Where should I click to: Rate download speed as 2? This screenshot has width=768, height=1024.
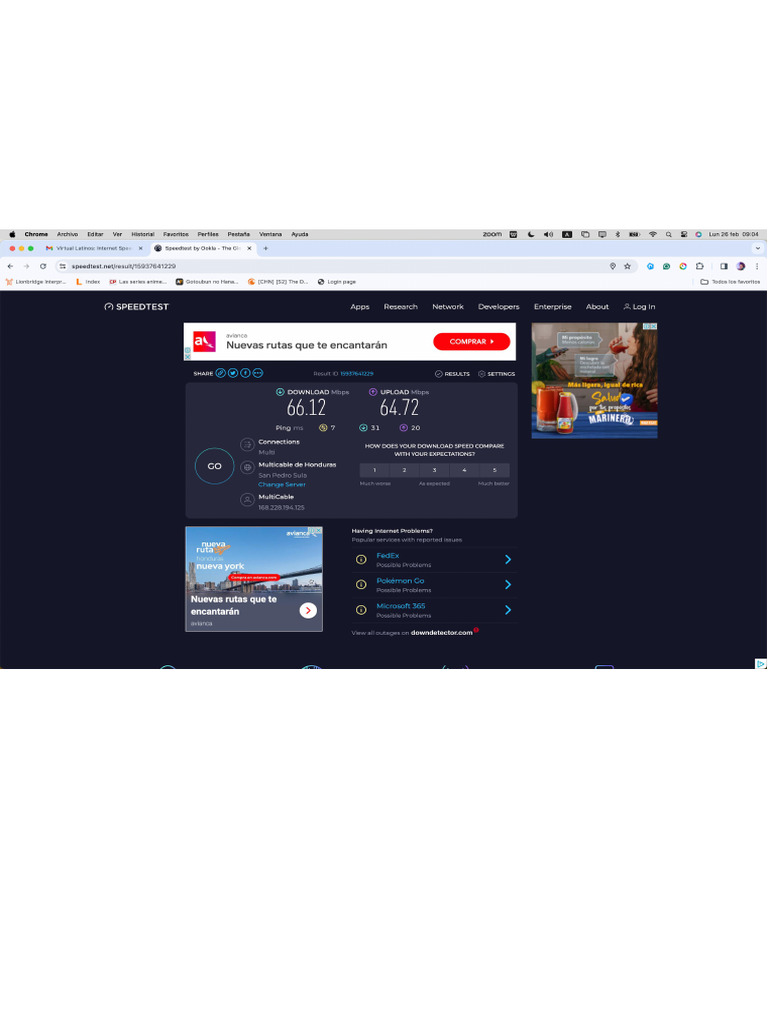coord(404,470)
